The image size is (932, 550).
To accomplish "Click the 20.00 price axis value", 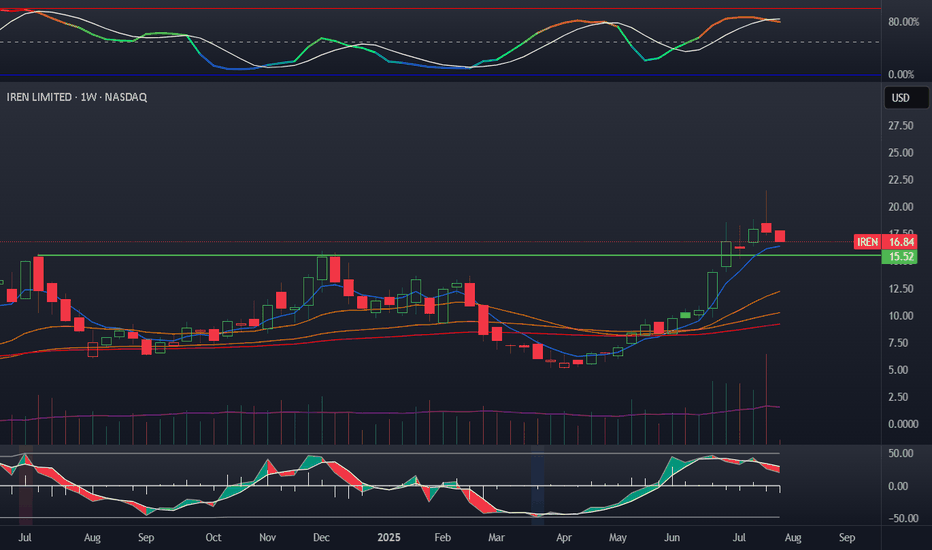I will pos(900,207).
